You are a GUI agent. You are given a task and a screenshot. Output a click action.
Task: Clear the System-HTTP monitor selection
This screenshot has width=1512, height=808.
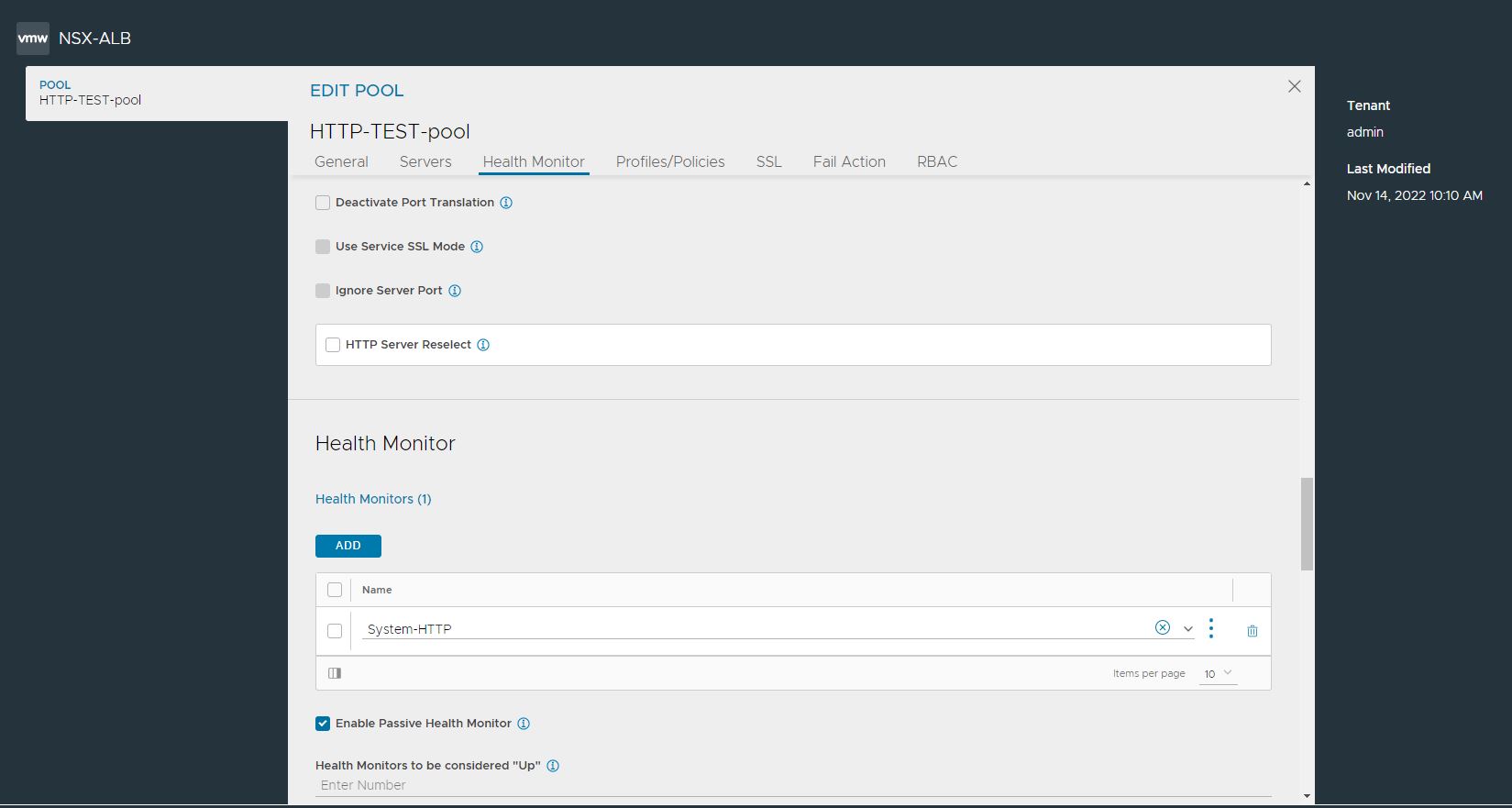click(1163, 627)
